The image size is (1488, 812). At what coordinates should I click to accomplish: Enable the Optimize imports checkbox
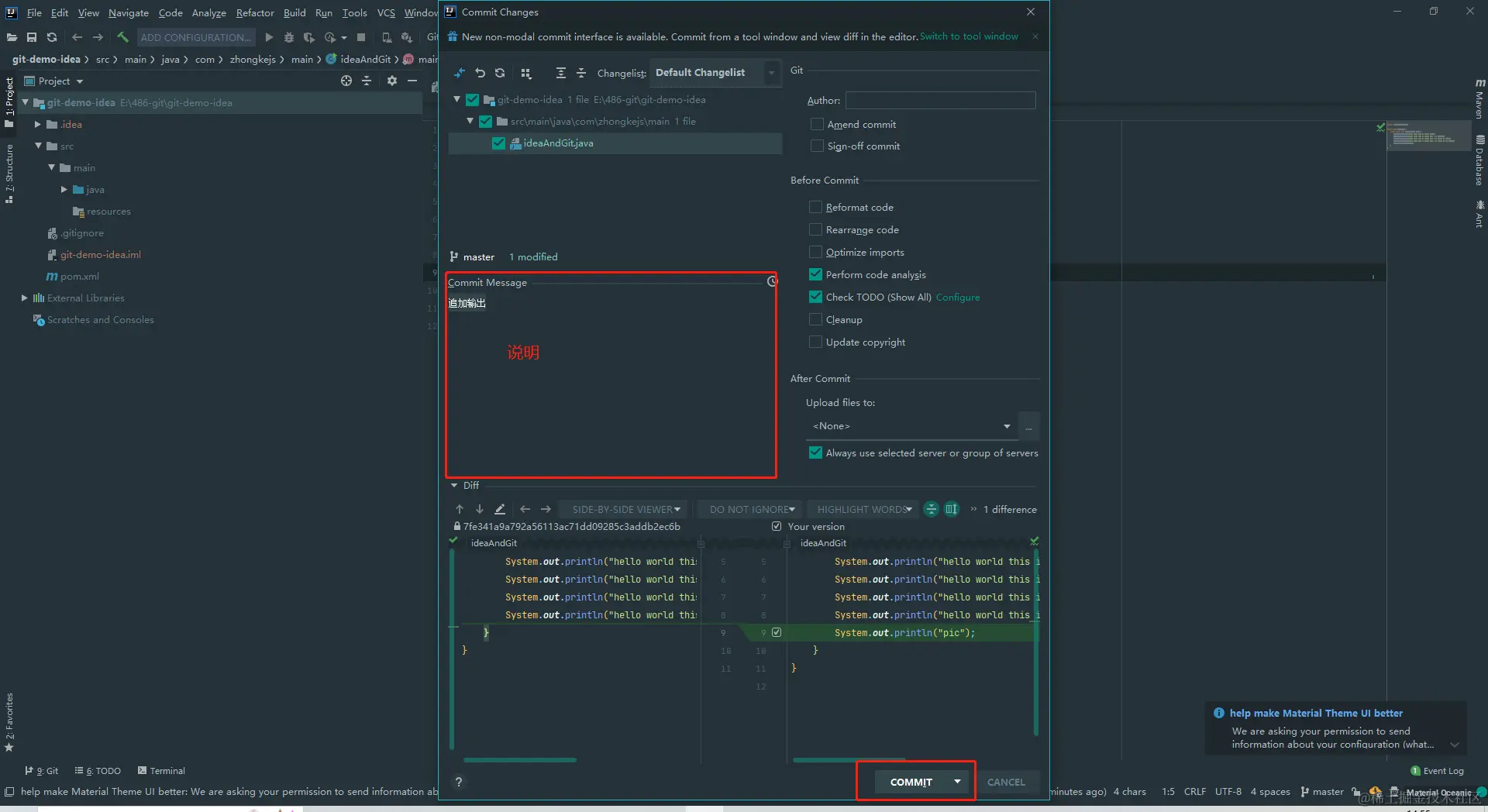(815, 252)
